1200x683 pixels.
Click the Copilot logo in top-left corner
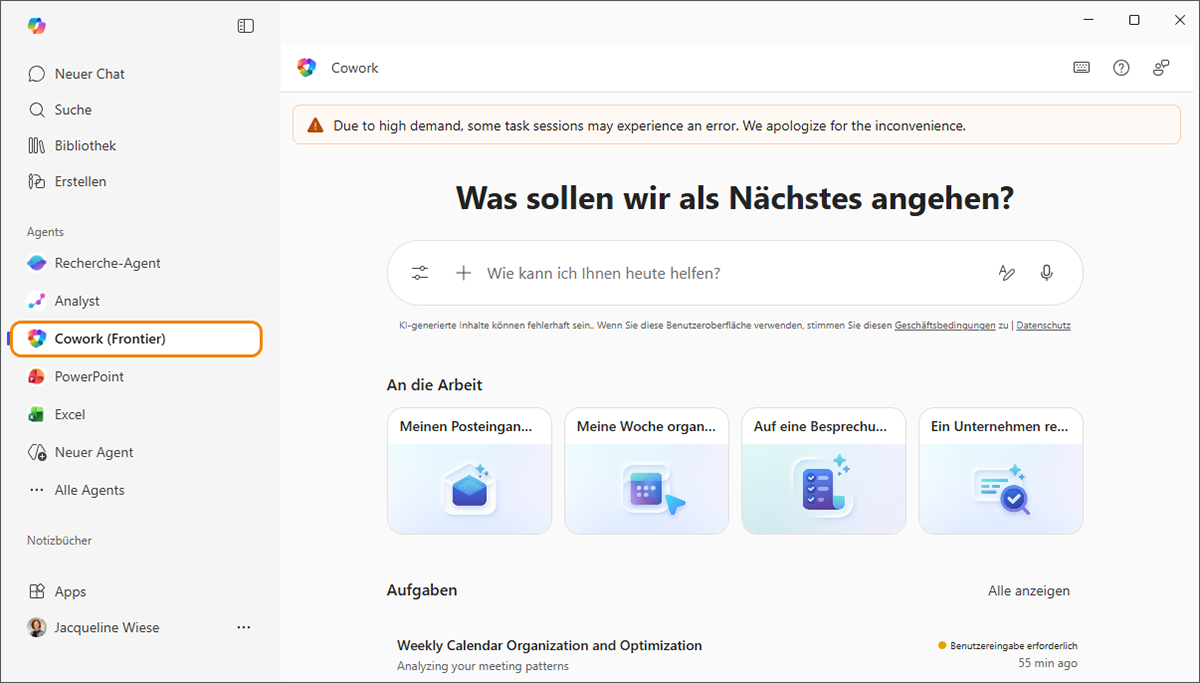(37, 26)
